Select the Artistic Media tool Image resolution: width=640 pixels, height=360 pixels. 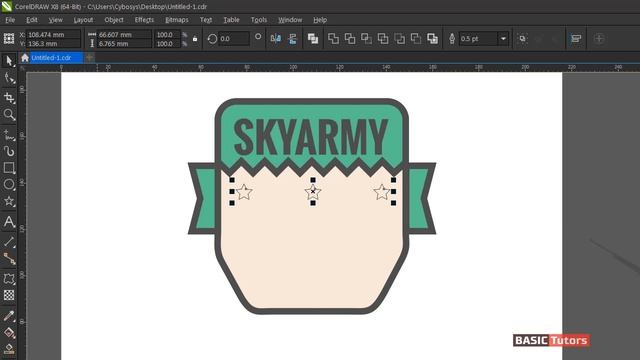coord(9,151)
